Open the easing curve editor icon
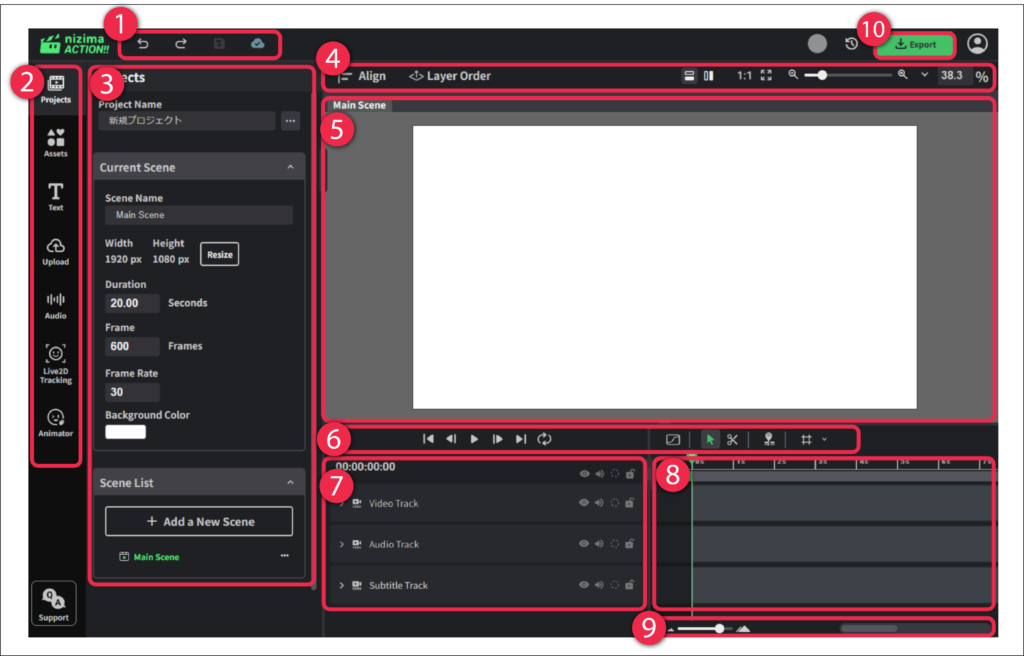 pos(673,440)
